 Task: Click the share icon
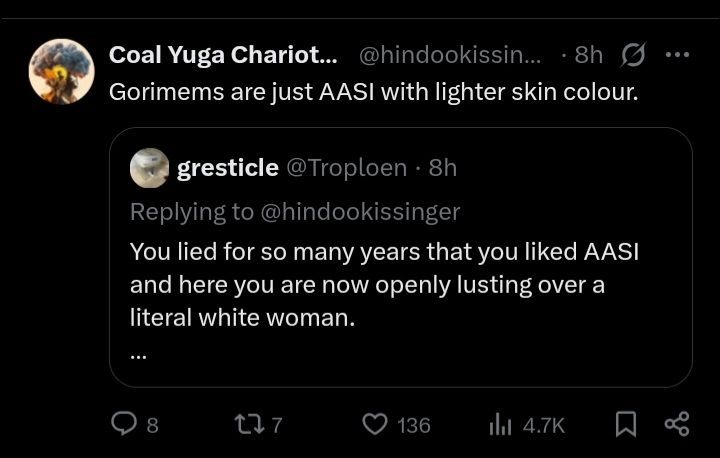point(677,425)
